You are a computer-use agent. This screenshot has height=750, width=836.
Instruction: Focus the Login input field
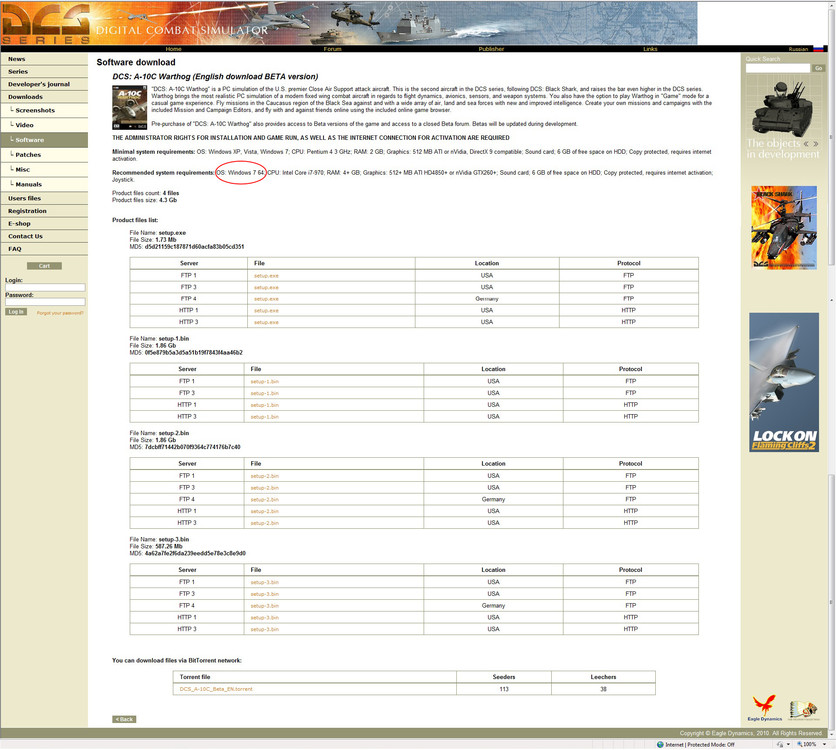click(45, 287)
